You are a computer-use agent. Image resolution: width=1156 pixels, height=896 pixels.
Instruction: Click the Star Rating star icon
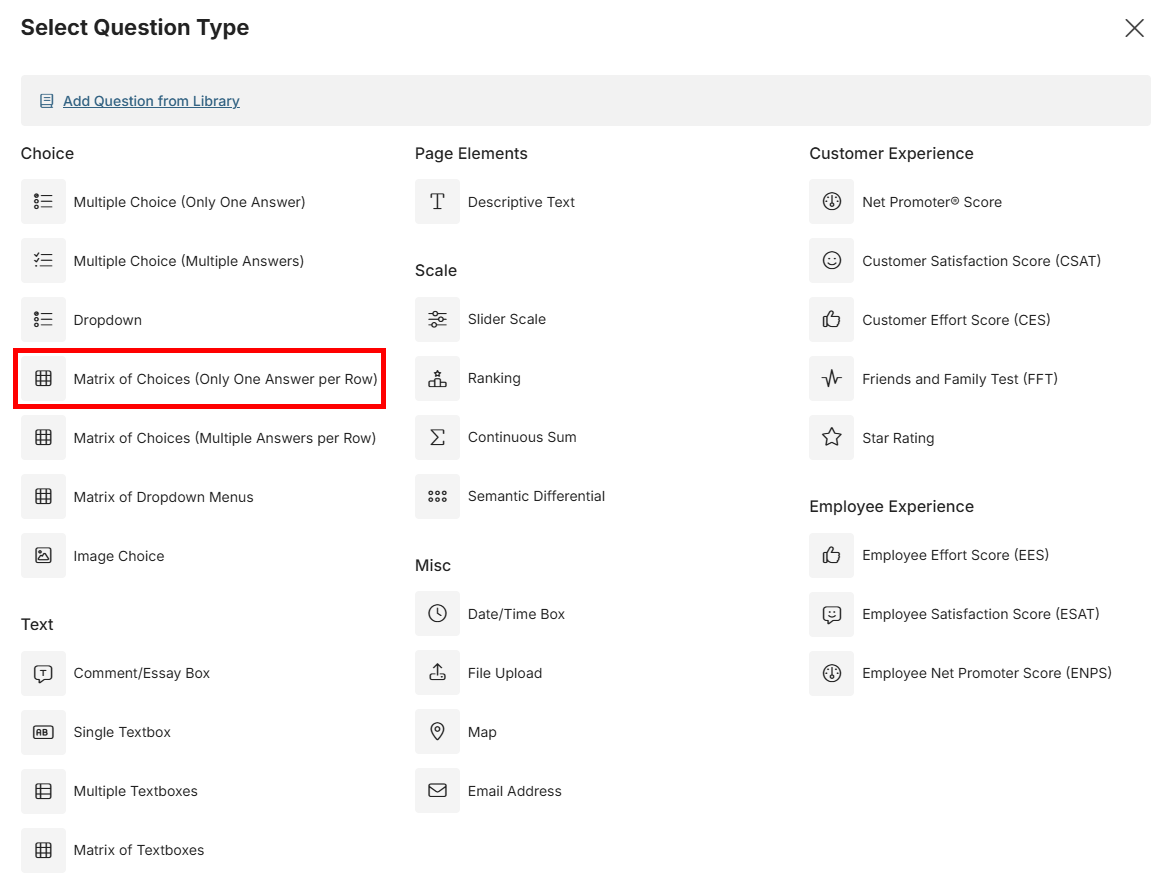[x=832, y=437]
